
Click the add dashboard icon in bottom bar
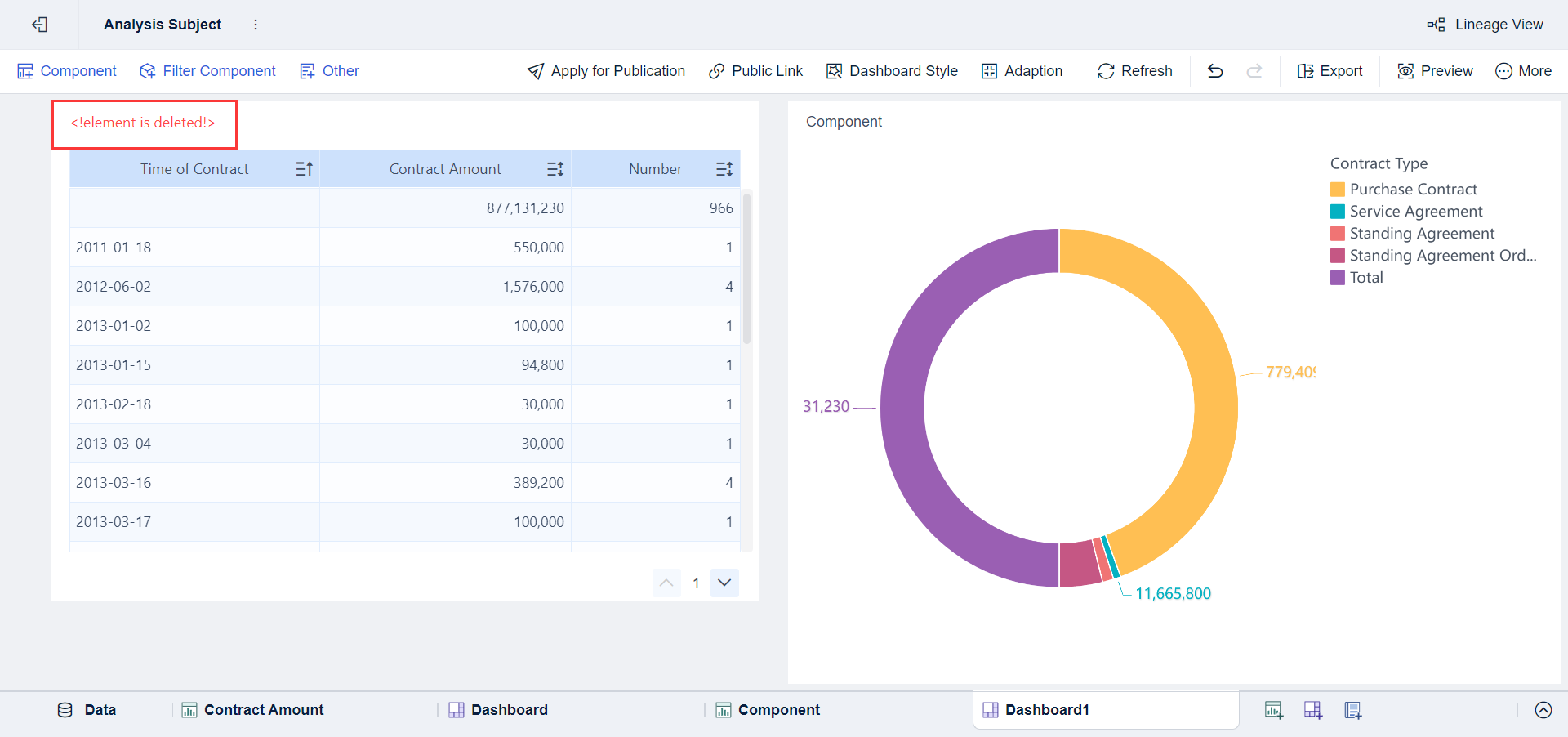pyautogui.click(x=1312, y=710)
